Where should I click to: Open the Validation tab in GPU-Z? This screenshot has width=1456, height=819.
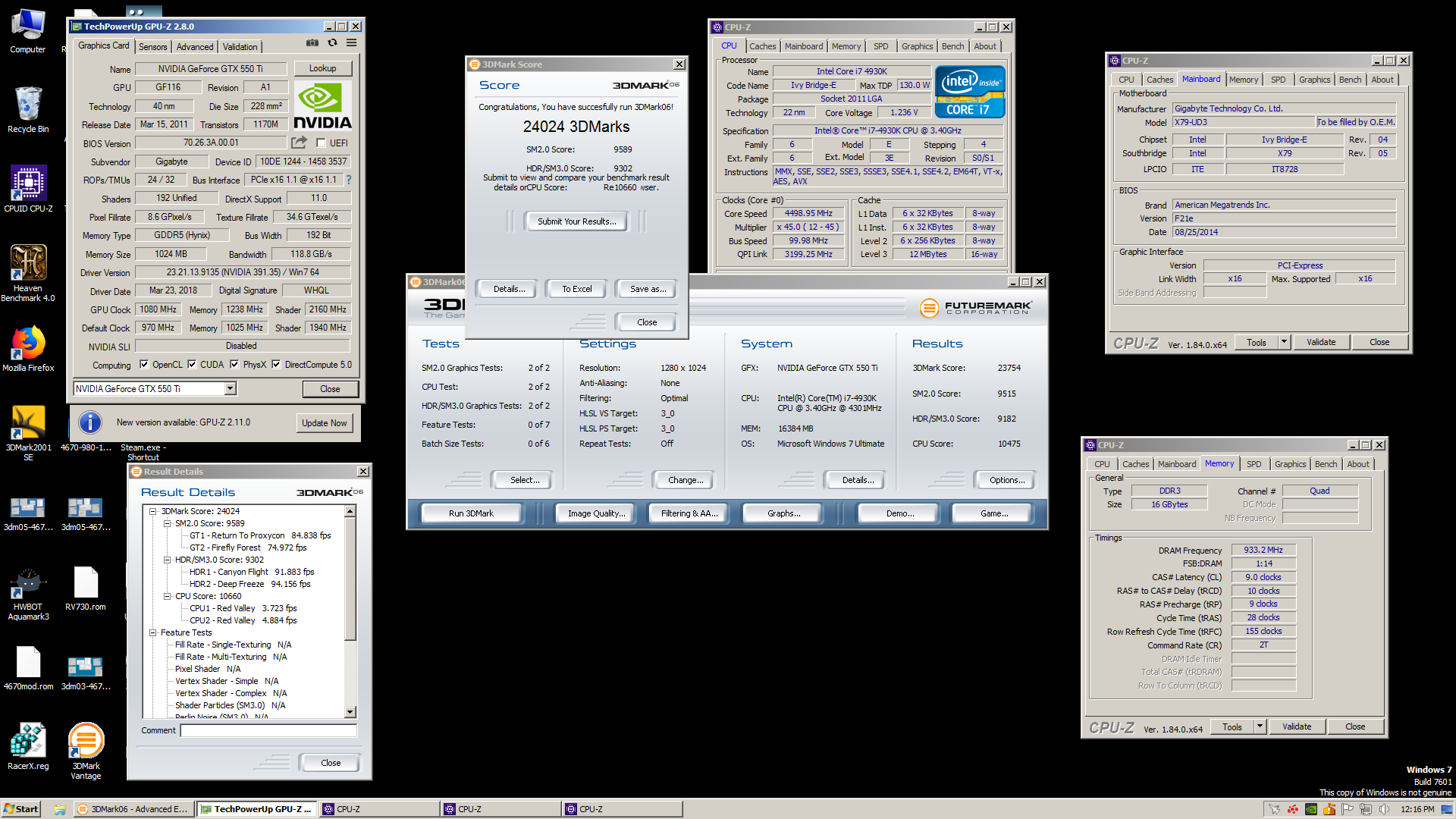tap(240, 47)
